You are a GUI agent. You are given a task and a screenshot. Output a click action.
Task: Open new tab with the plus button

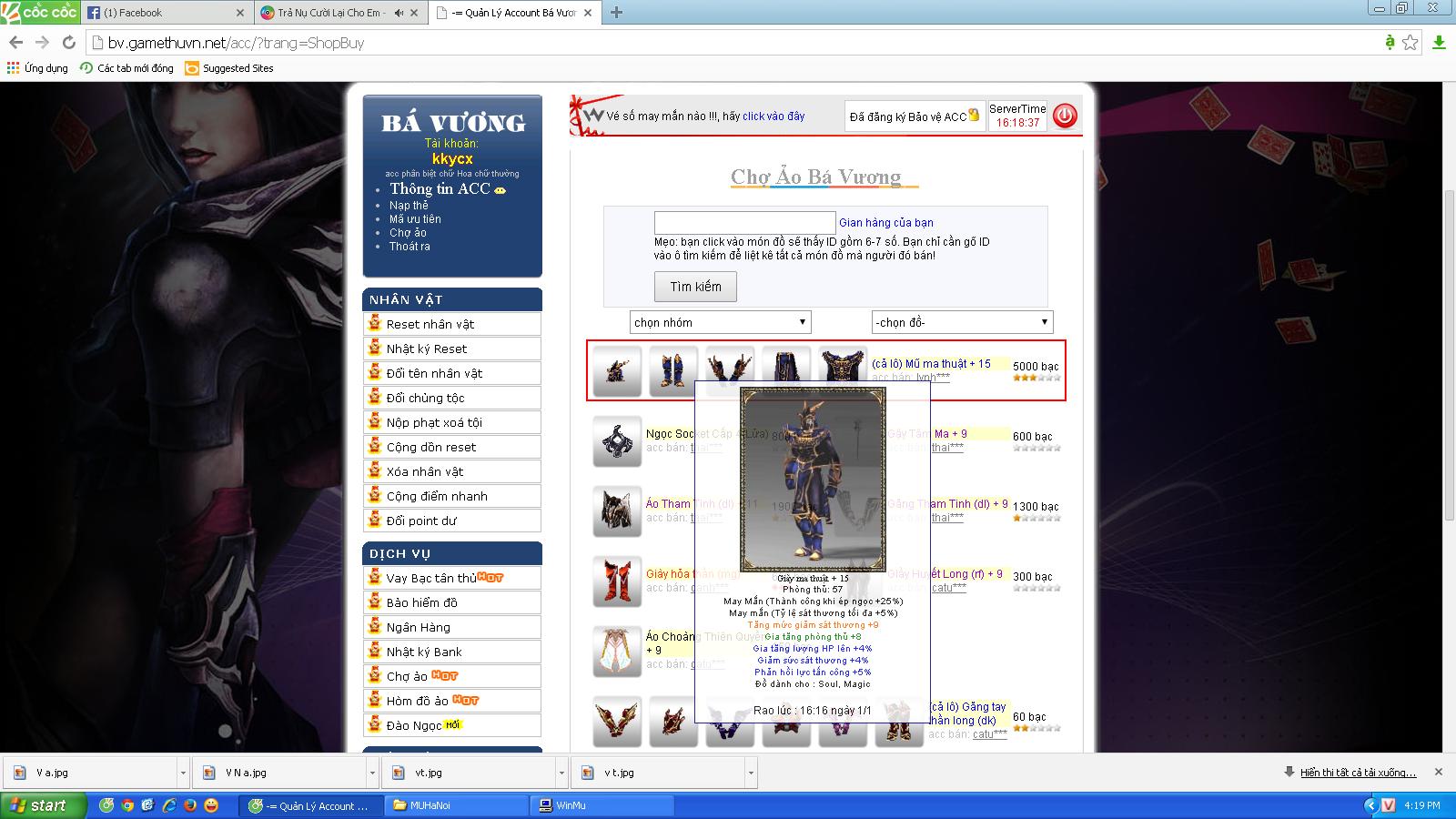(x=616, y=13)
